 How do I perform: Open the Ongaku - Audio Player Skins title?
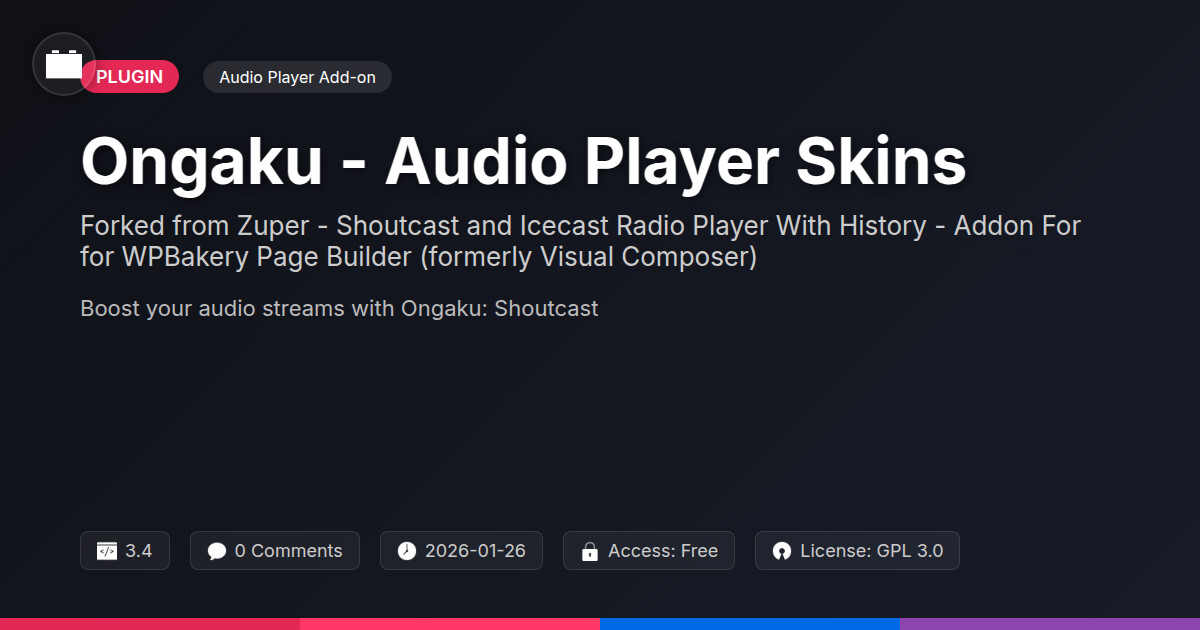[x=523, y=161]
